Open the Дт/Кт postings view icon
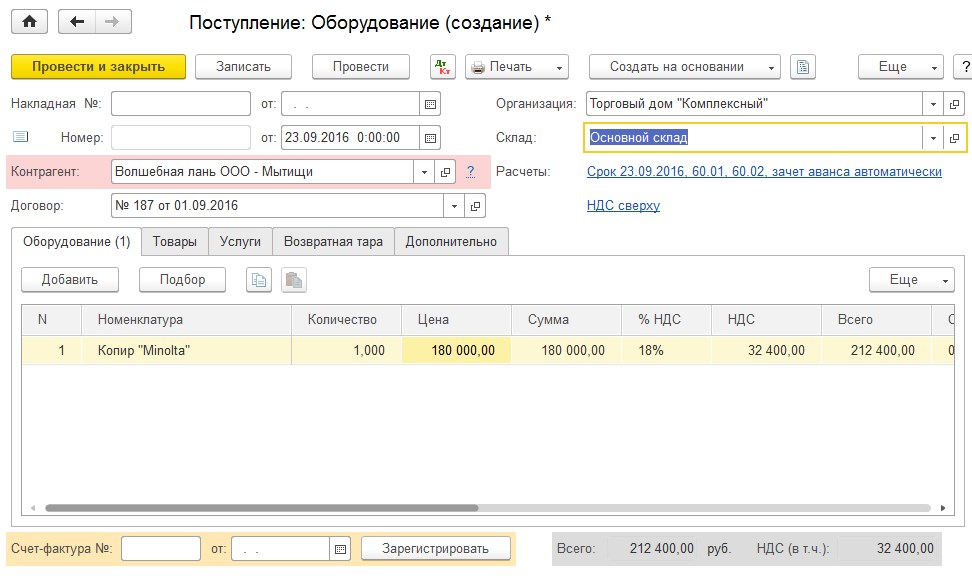This screenshot has width=972, height=583. 441,66
